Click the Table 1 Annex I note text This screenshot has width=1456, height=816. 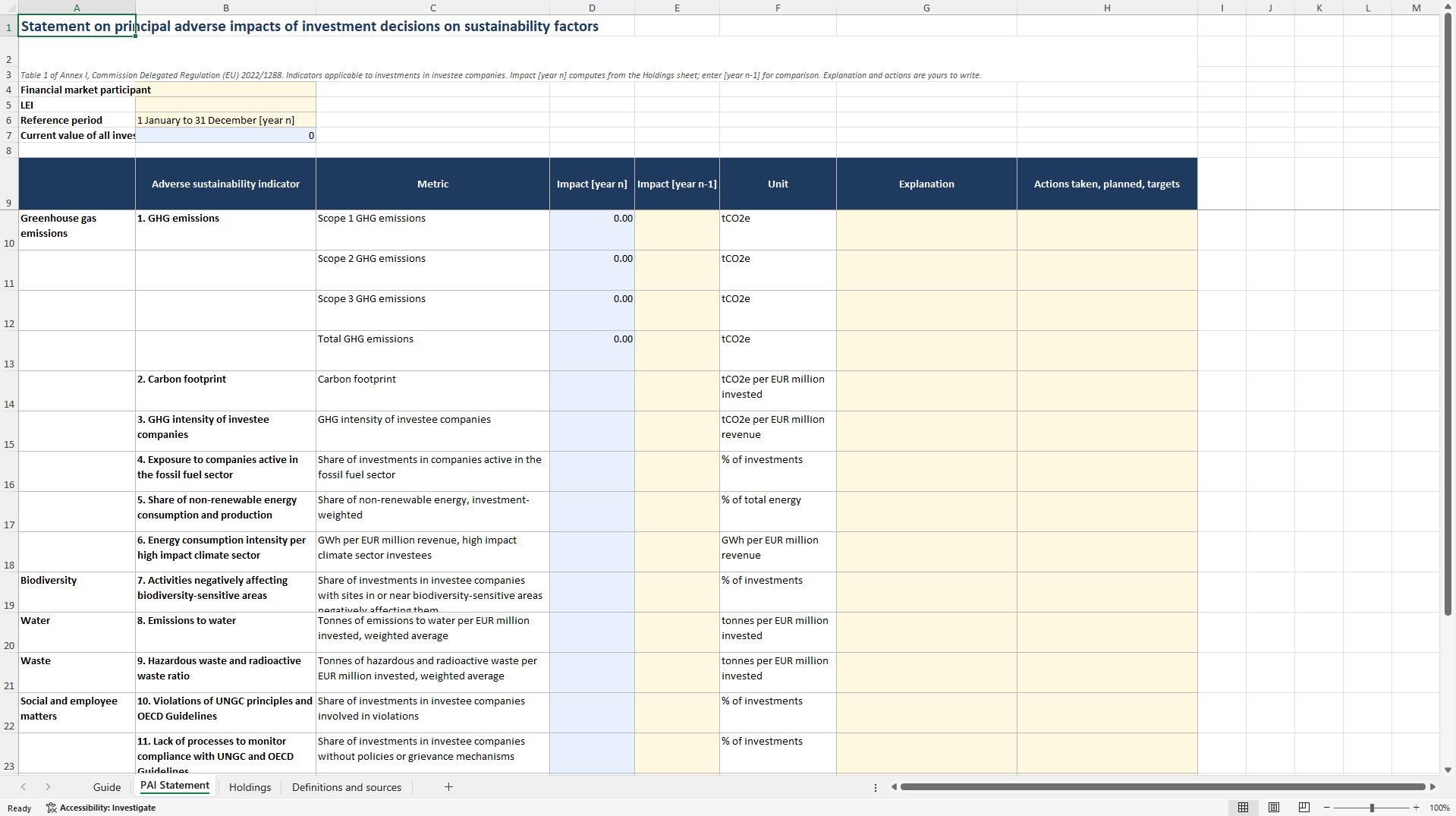click(501, 75)
